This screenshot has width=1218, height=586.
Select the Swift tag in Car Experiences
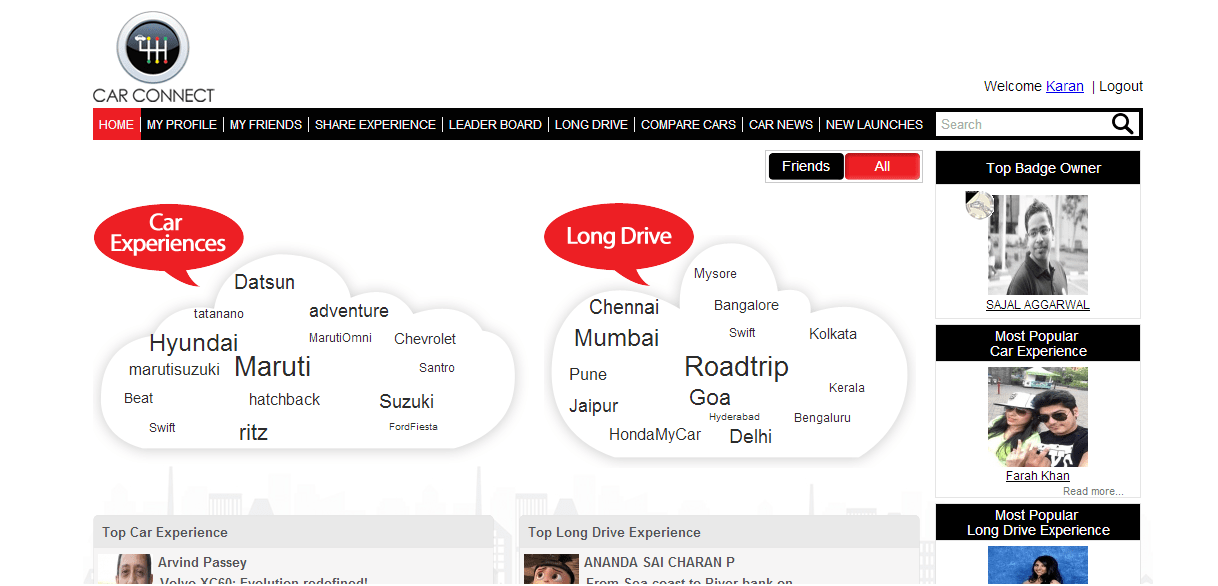[x=162, y=428]
